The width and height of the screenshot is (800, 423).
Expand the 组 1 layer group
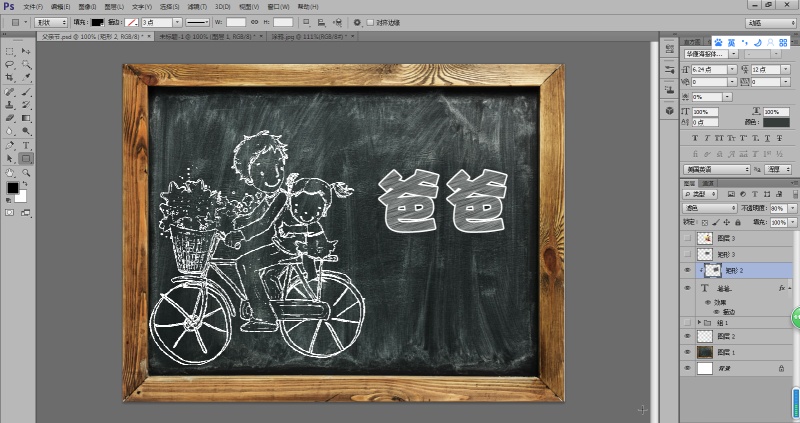(699, 322)
